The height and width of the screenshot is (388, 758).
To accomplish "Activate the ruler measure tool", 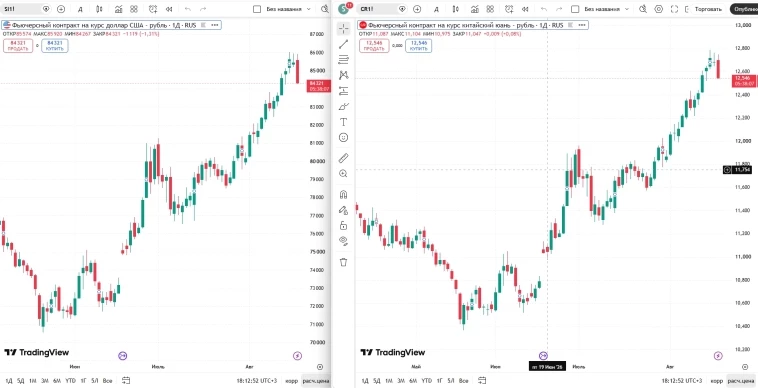I will pyautogui.click(x=344, y=158).
